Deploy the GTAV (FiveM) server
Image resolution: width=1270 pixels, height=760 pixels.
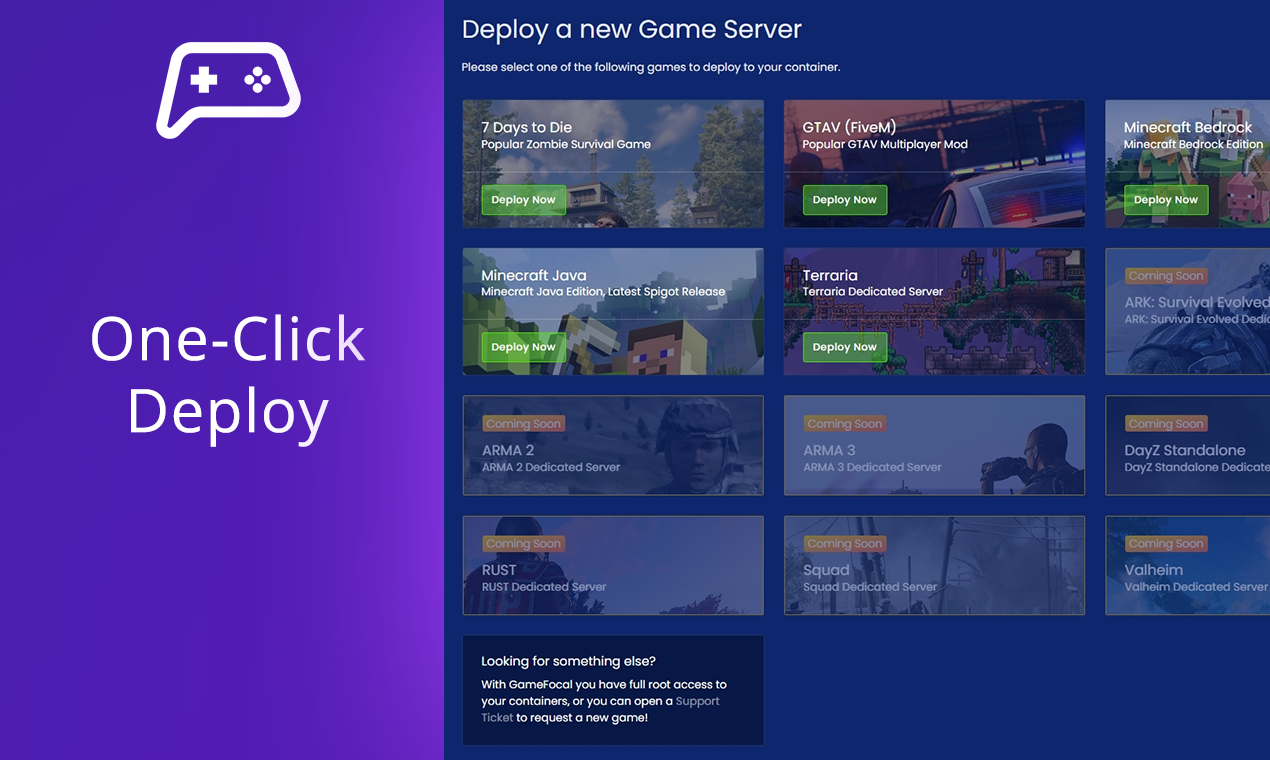[845, 200]
